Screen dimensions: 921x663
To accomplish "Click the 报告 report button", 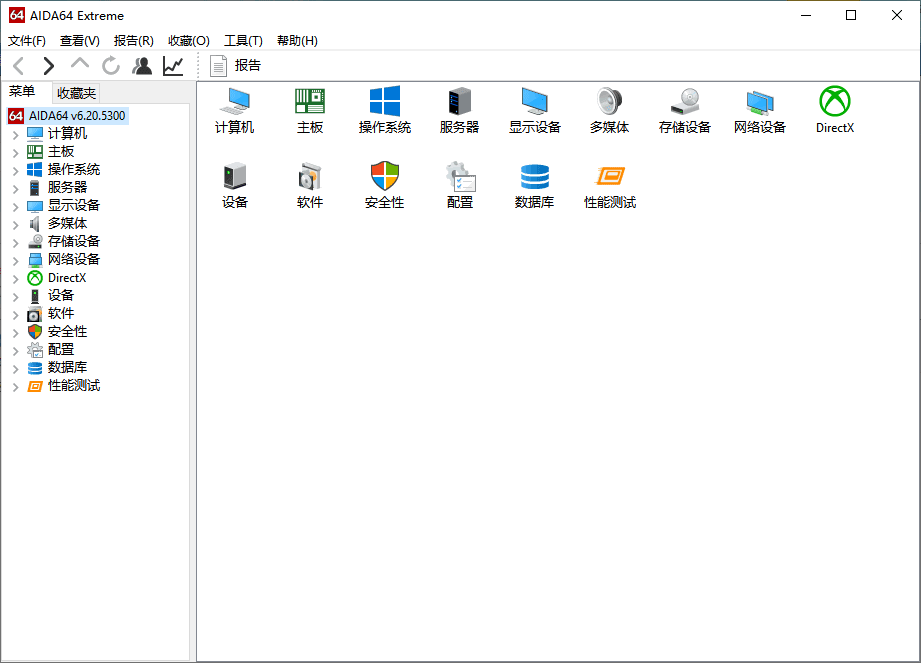I will tap(236, 65).
